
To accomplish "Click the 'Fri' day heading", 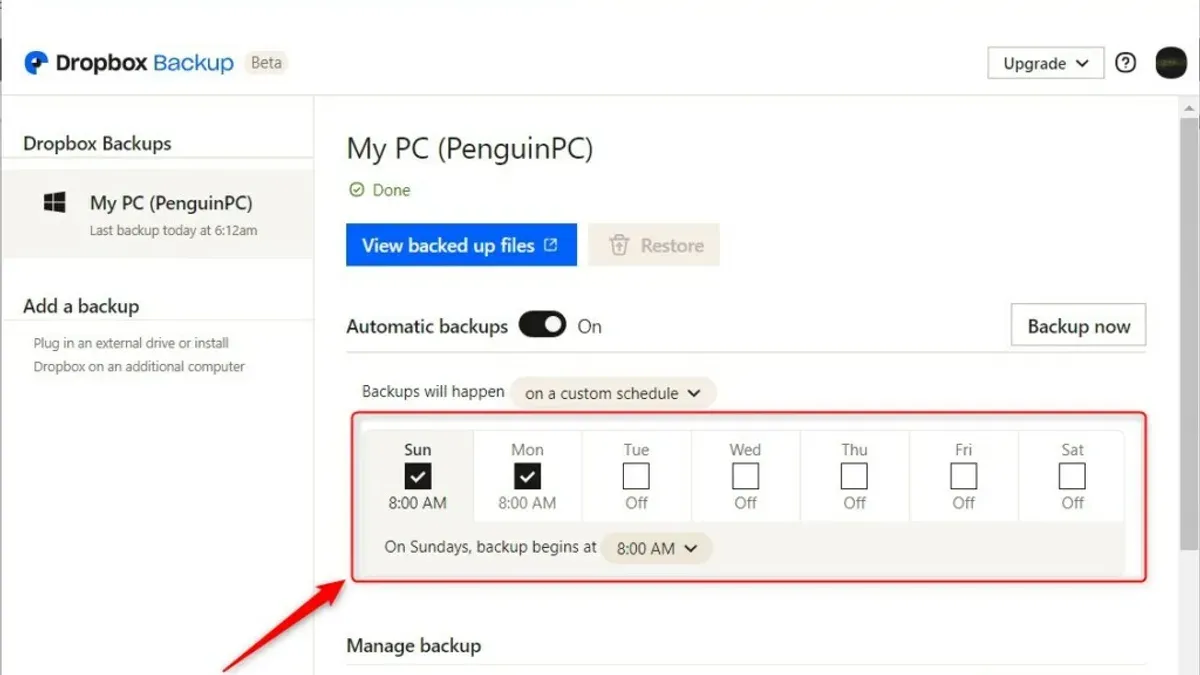I will [963, 450].
